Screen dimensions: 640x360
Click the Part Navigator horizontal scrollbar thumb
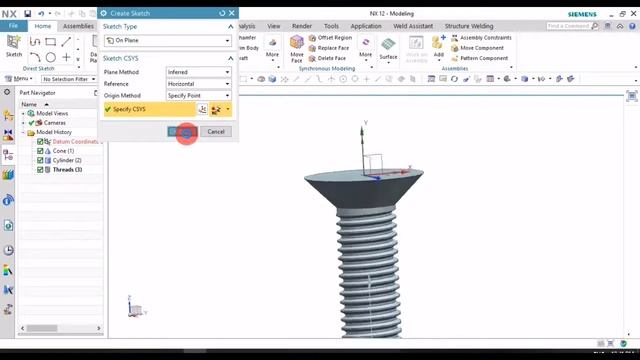tap(42, 328)
